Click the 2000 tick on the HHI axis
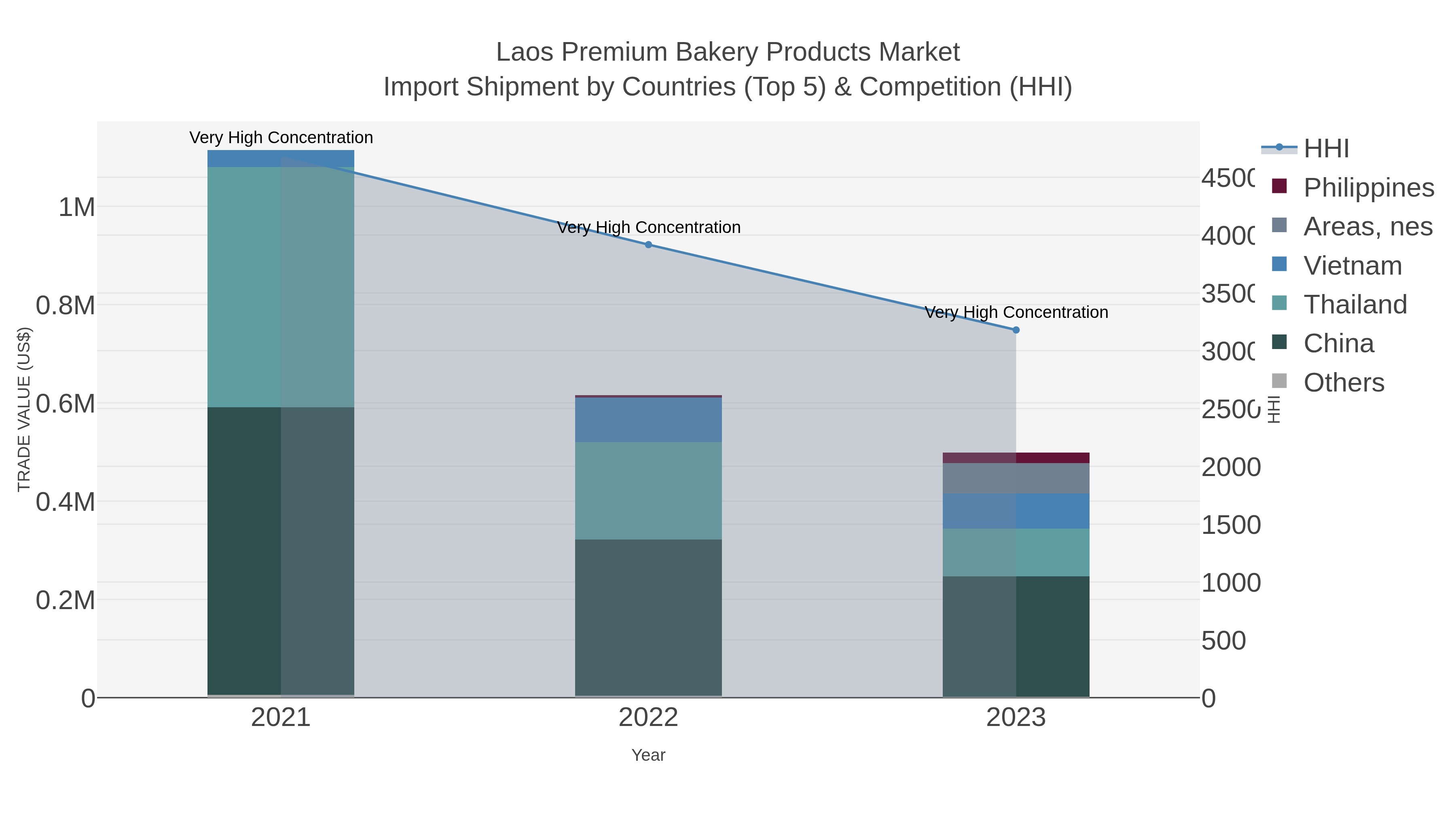 click(x=1231, y=468)
